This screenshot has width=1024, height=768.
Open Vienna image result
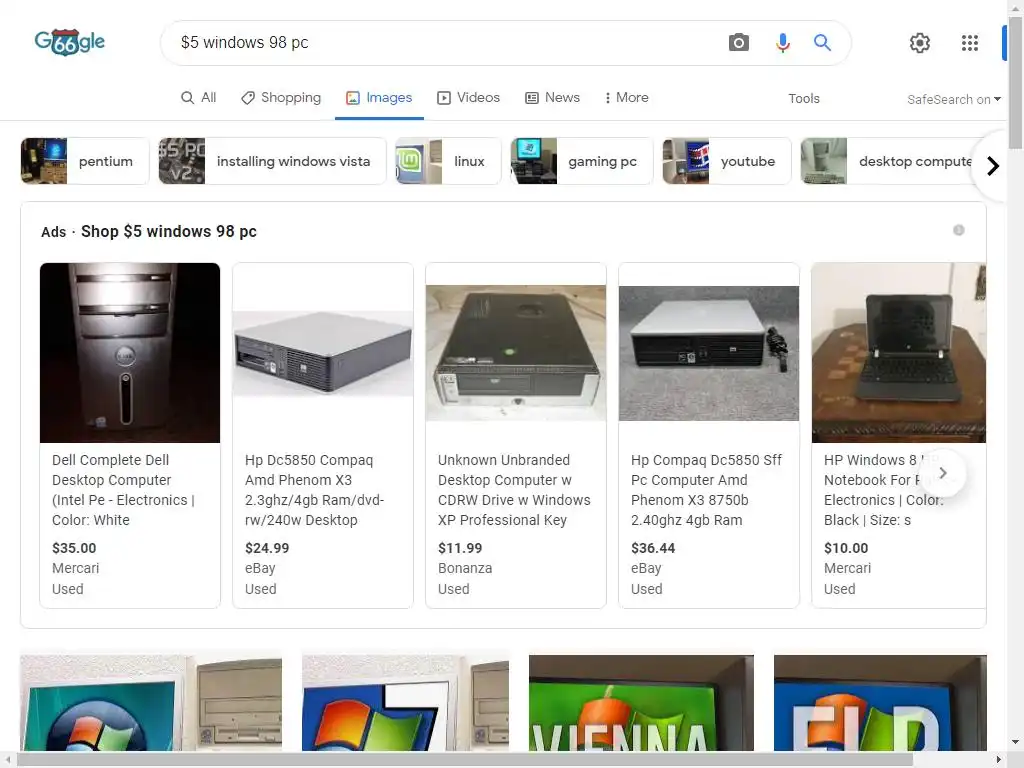pyautogui.click(x=641, y=703)
